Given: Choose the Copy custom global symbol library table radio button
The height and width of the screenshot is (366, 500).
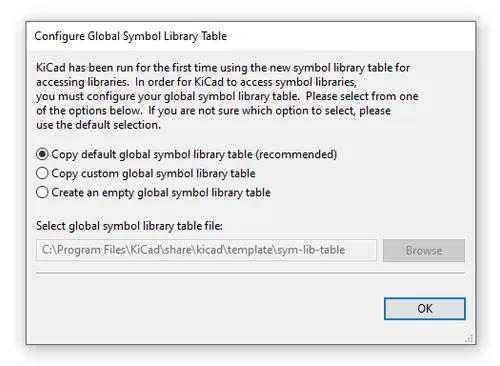Looking at the screenshot, I should coord(42,173).
